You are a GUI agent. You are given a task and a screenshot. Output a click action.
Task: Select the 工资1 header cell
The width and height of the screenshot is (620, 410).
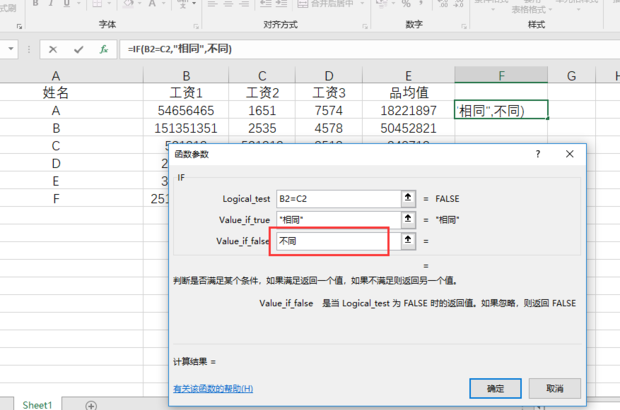[186, 93]
